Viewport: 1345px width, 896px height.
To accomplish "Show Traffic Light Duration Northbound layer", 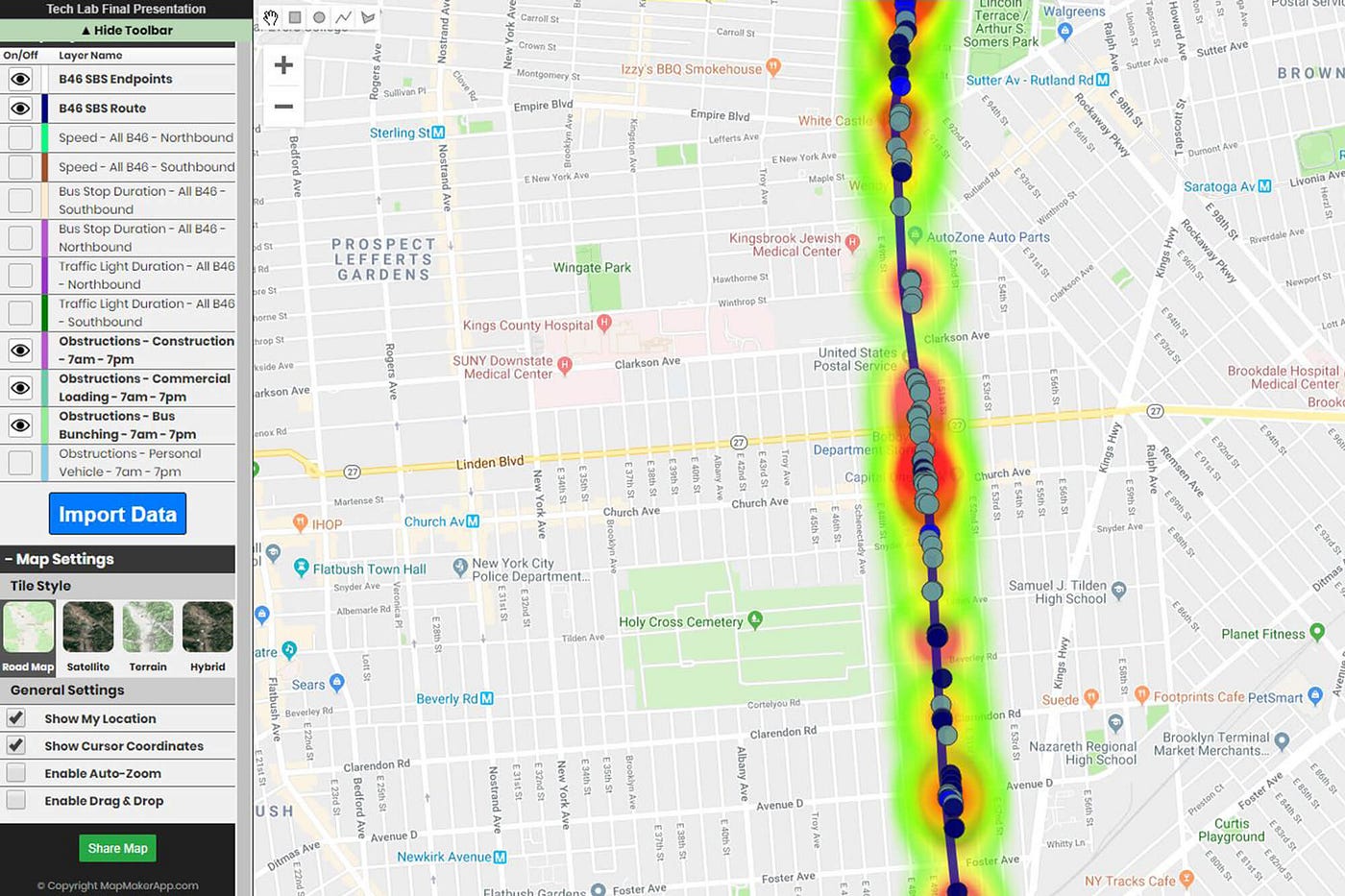I will [20, 275].
